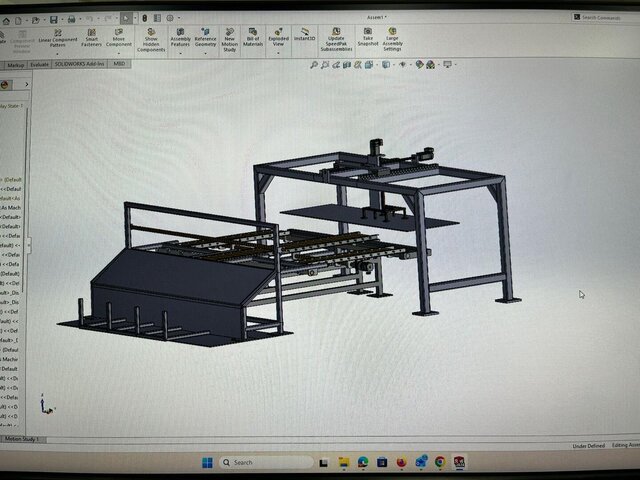Open Google Chrome from the taskbar

pyautogui.click(x=440, y=462)
